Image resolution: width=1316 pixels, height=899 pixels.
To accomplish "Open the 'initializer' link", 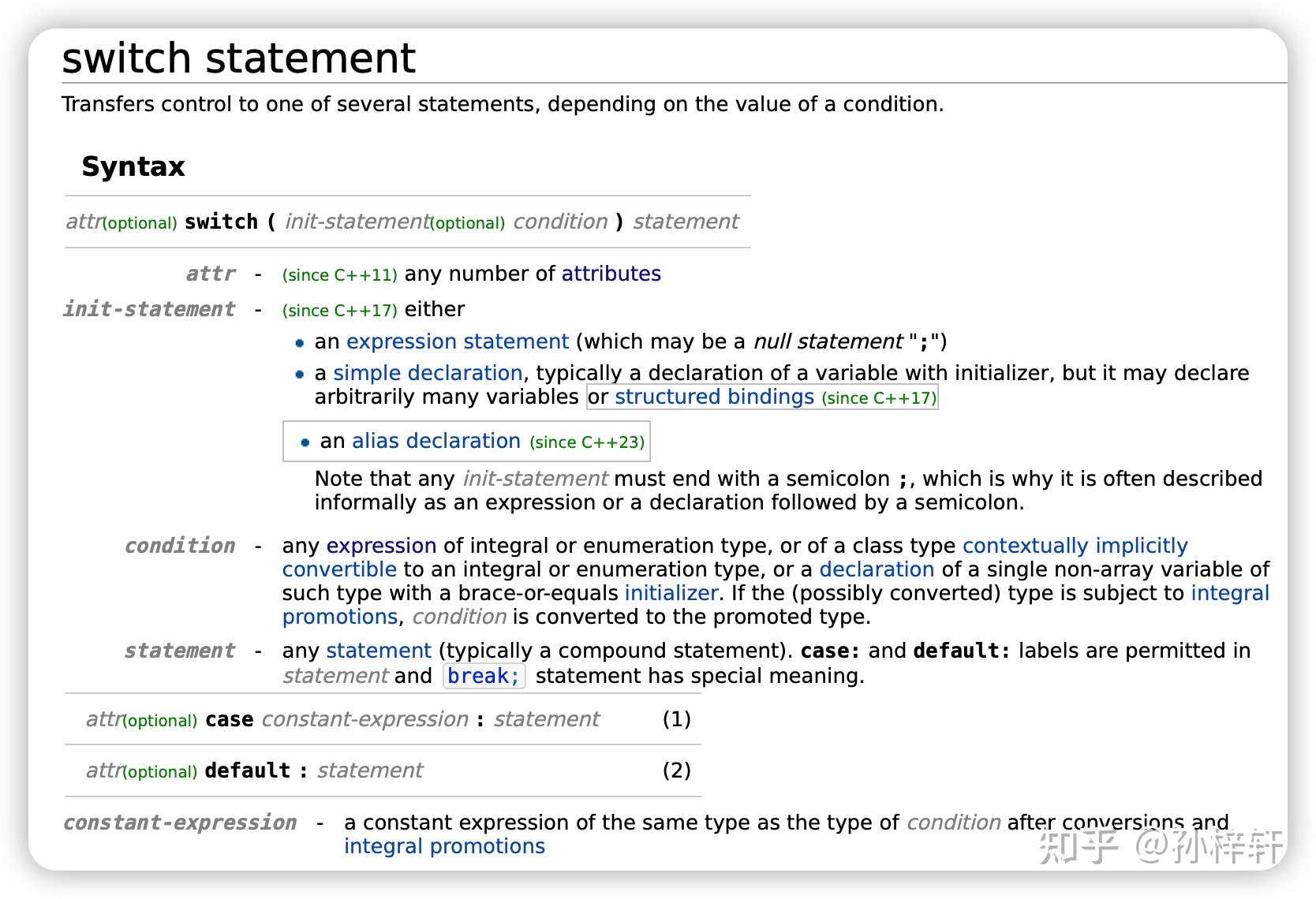I will click(671, 593).
